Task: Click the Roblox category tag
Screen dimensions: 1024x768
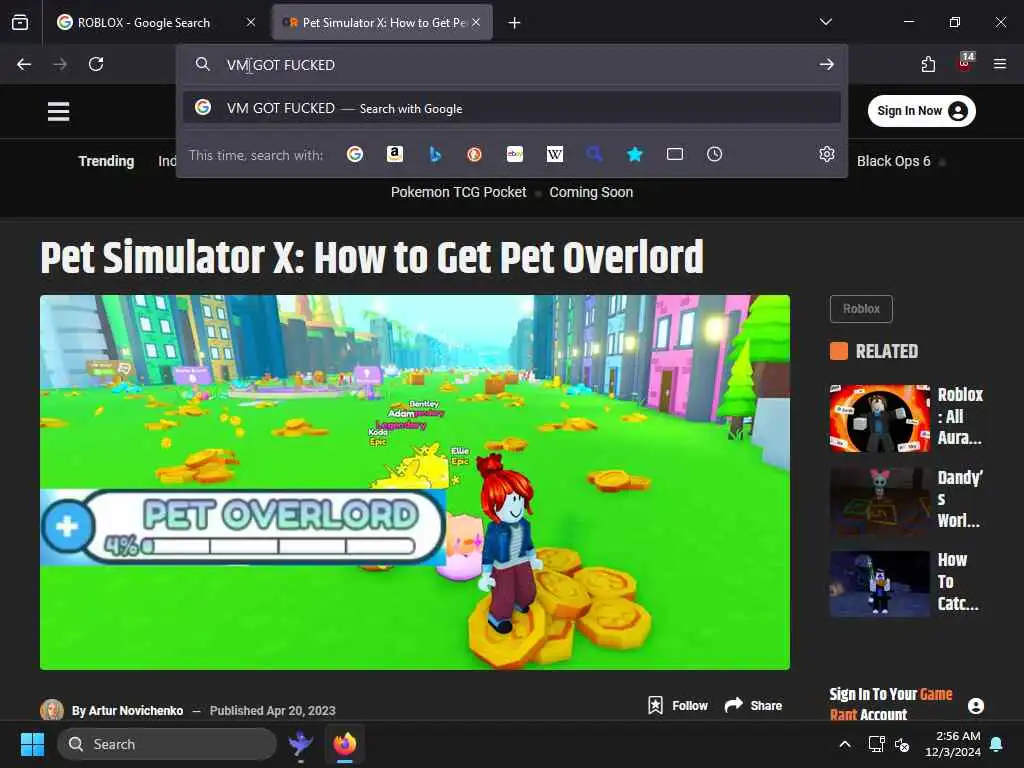Action: [861, 309]
